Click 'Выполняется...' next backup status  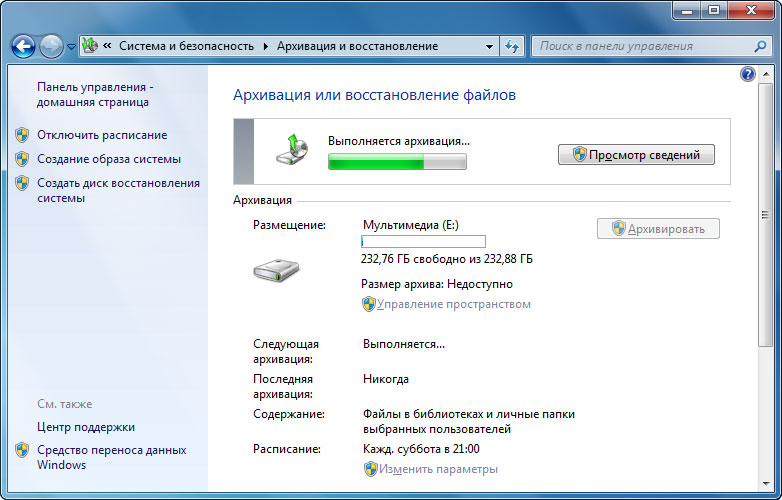click(x=403, y=344)
